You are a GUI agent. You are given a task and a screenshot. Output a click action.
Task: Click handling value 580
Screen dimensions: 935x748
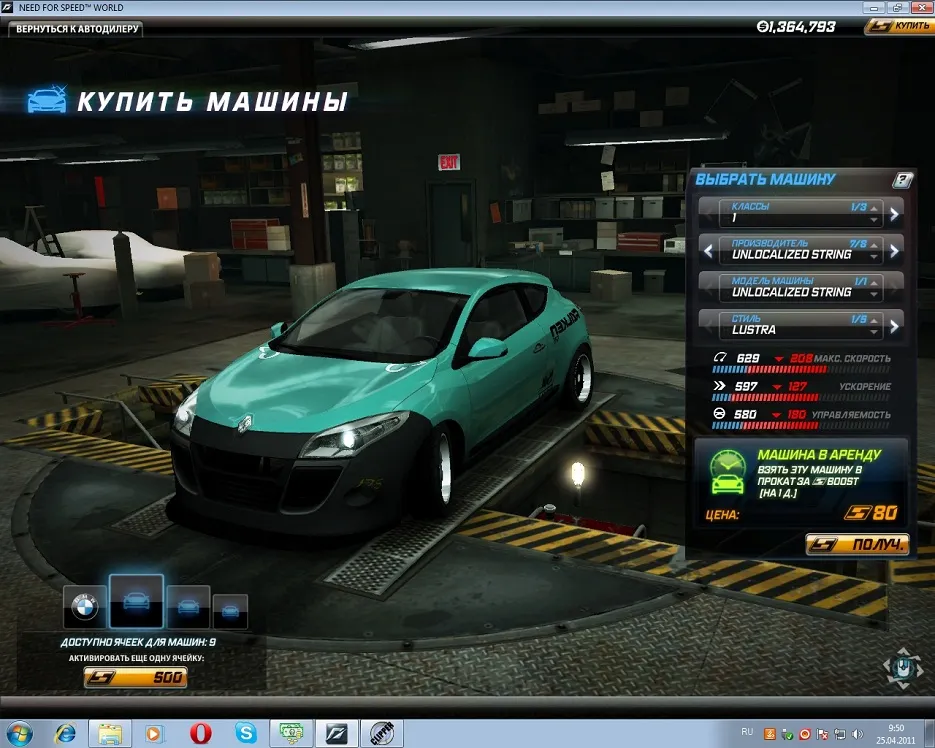point(745,414)
